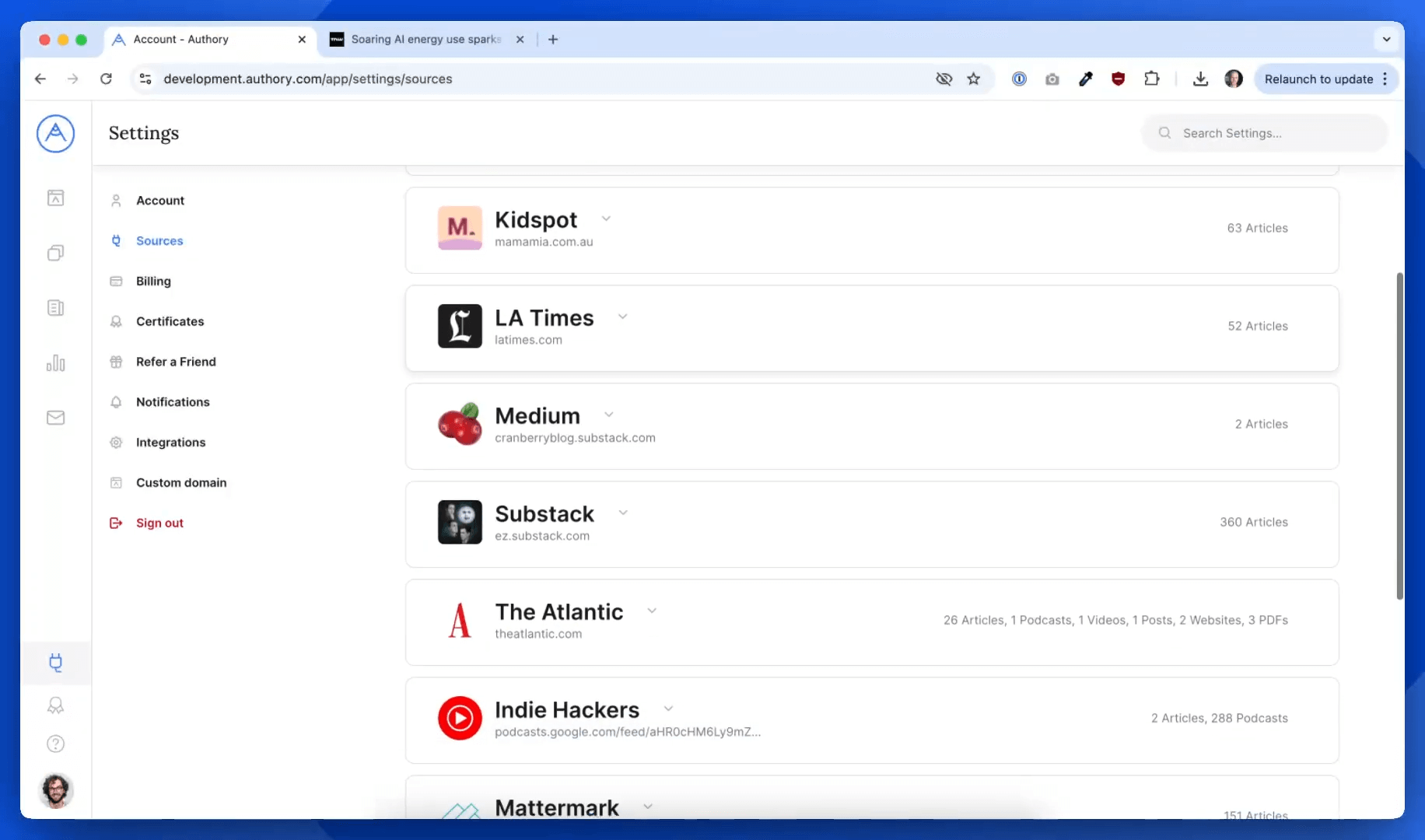Expand the Kidspot source dropdown

(606, 219)
